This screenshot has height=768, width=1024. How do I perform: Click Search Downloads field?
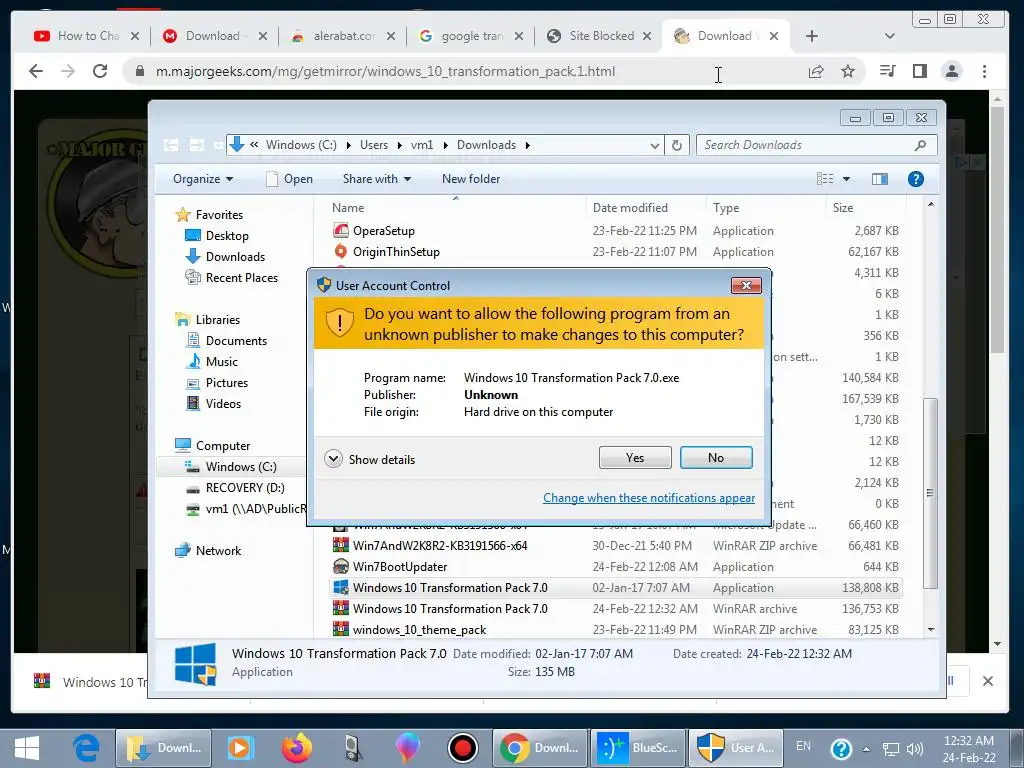[816, 145]
